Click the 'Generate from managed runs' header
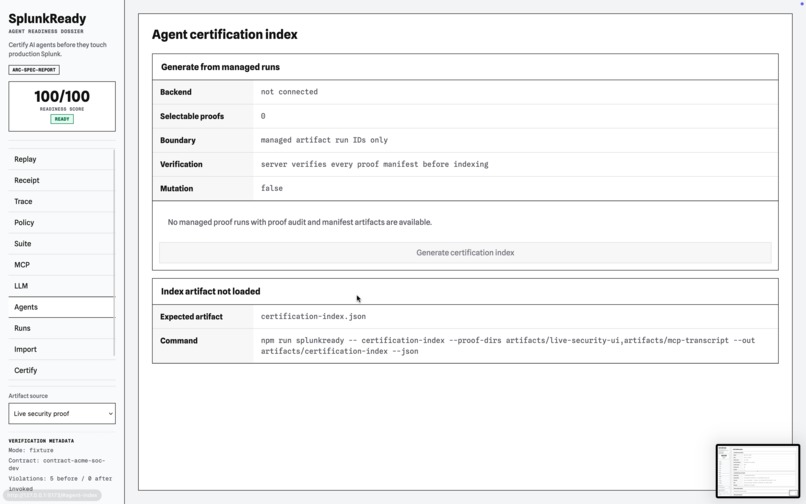 (x=221, y=67)
